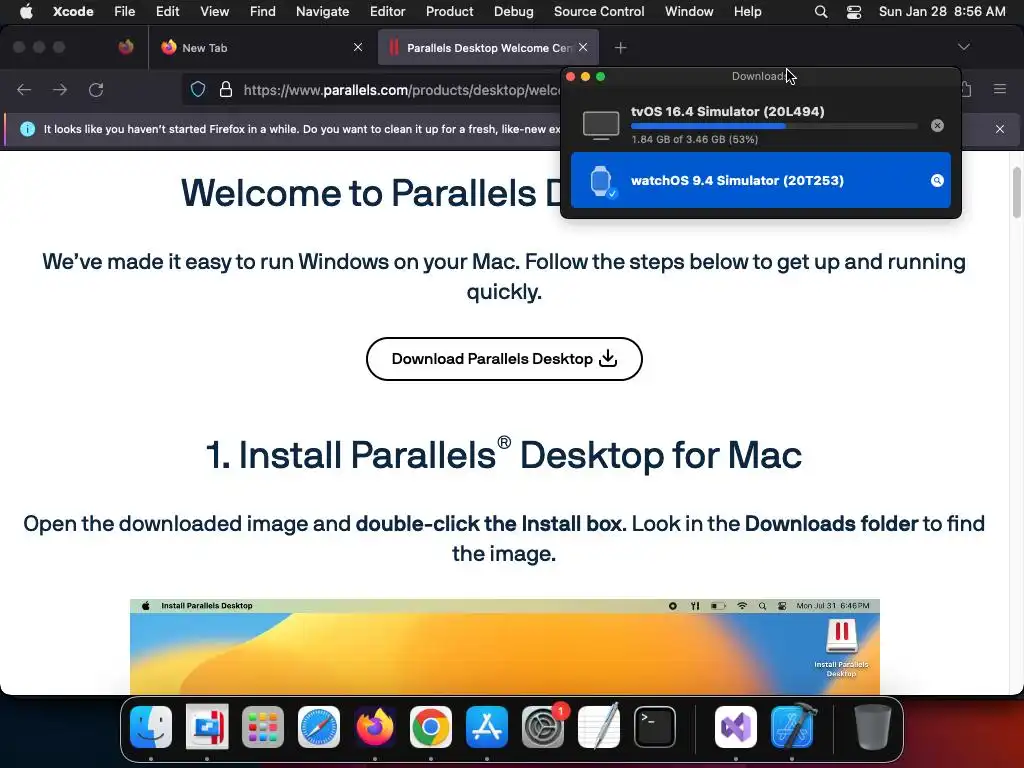Viewport: 1024px width, 768px height.
Task: Reload the Parallels page
Action: (x=96, y=89)
